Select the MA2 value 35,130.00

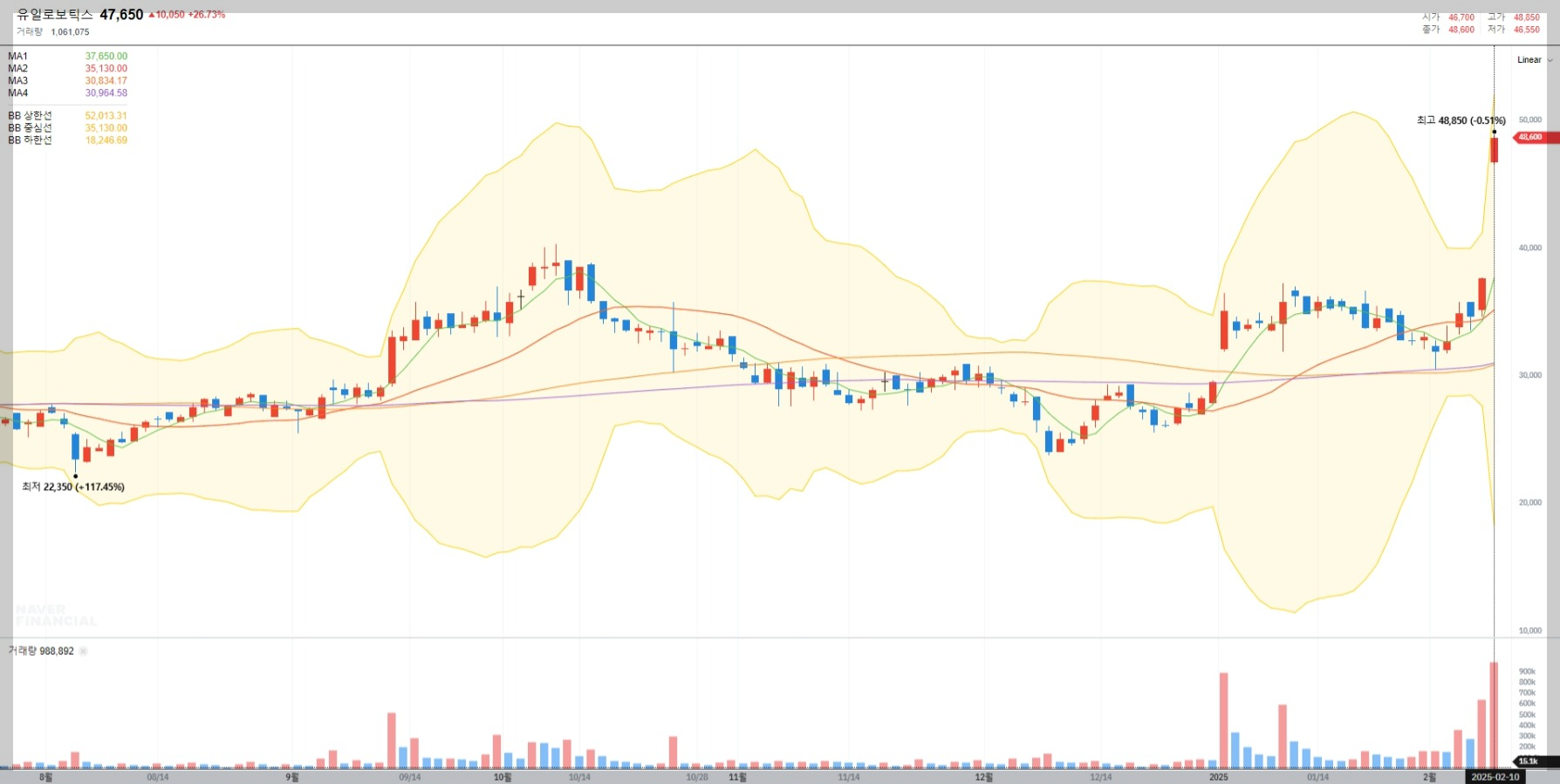[106, 69]
